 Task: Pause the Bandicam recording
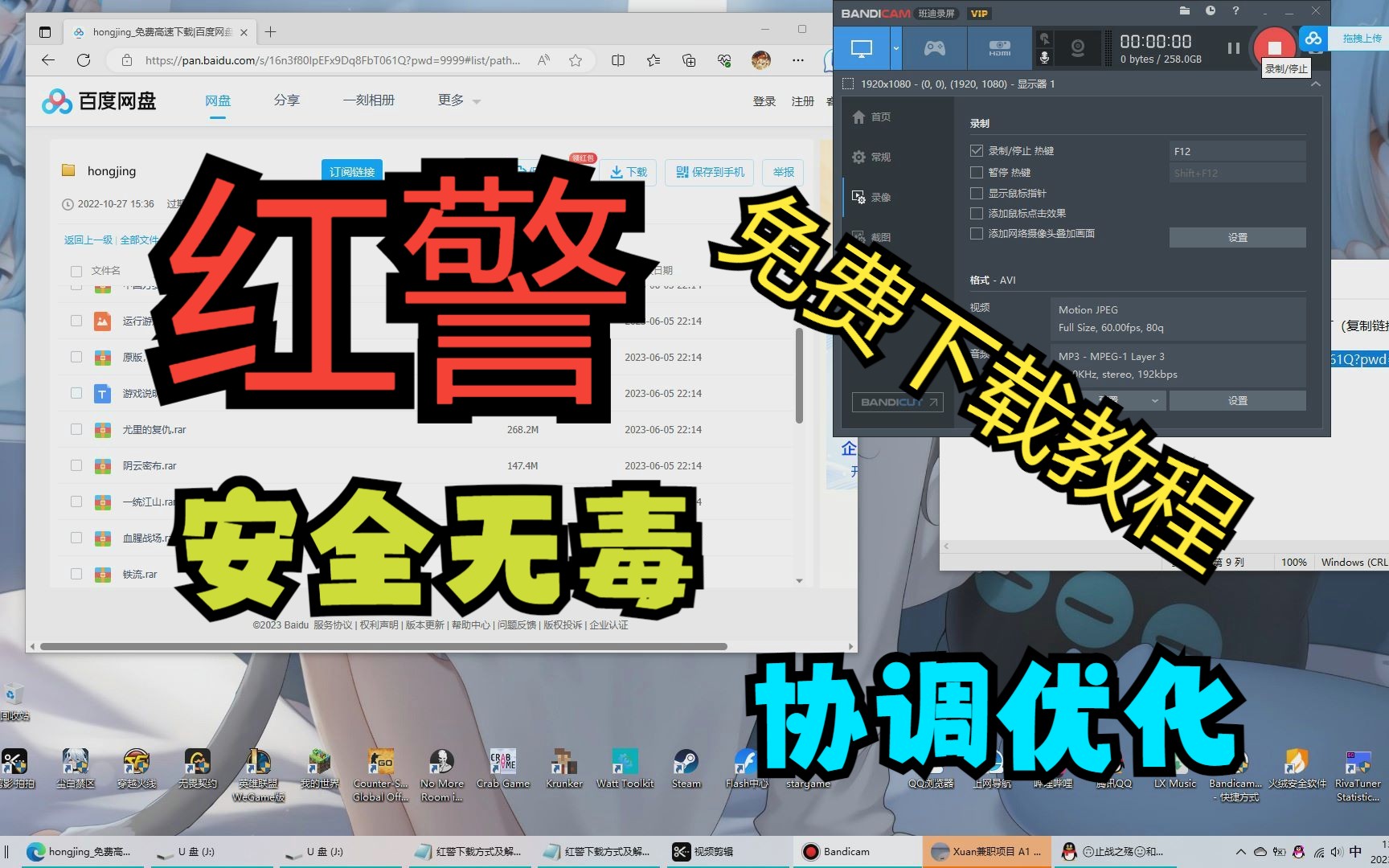(x=1233, y=48)
